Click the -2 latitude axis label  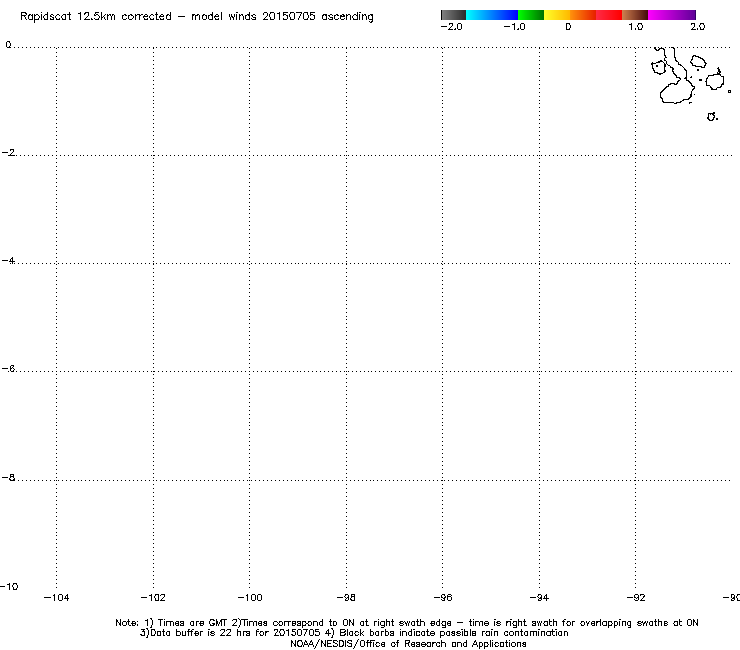coord(8,152)
